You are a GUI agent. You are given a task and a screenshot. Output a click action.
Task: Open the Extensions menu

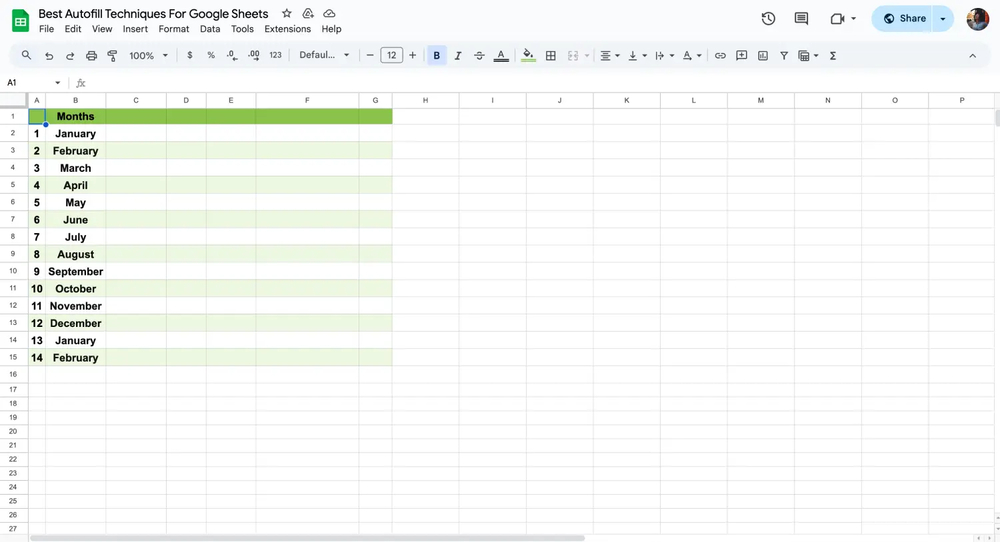click(x=287, y=29)
